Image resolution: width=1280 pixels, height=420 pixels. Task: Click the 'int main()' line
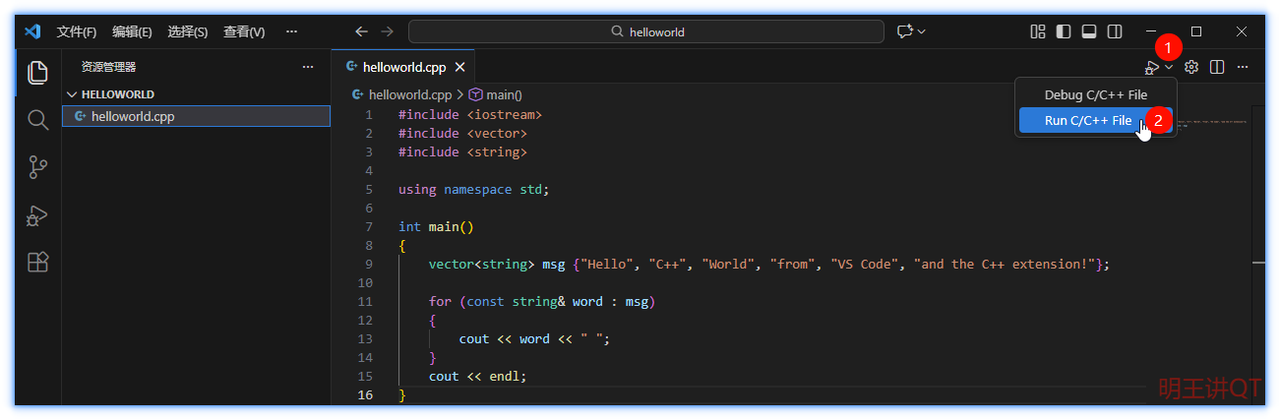point(436,227)
